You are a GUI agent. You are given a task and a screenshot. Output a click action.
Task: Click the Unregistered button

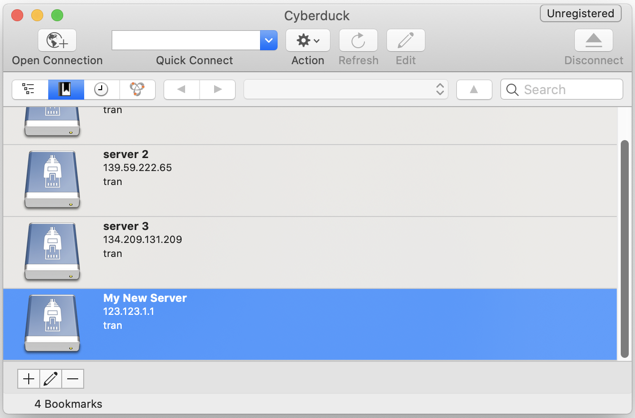(x=580, y=13)
